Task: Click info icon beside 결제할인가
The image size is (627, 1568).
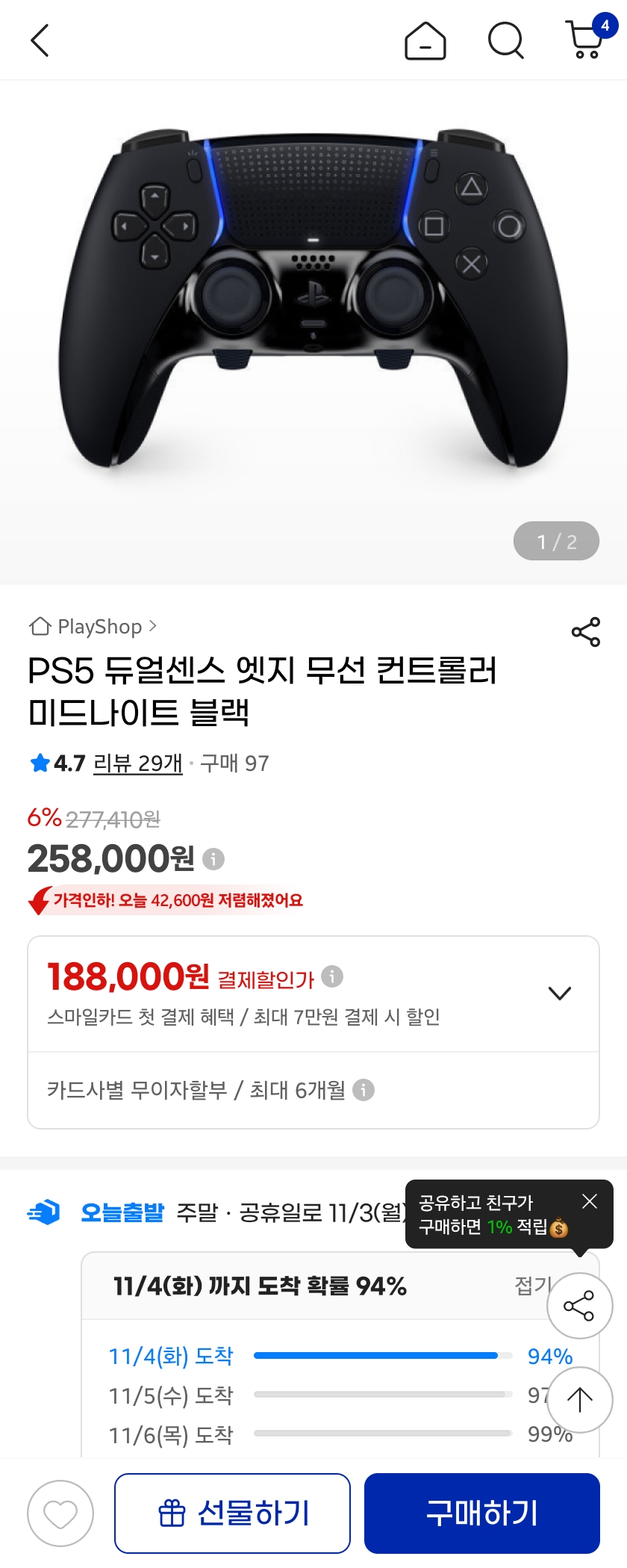Action: tap(332, 976)
